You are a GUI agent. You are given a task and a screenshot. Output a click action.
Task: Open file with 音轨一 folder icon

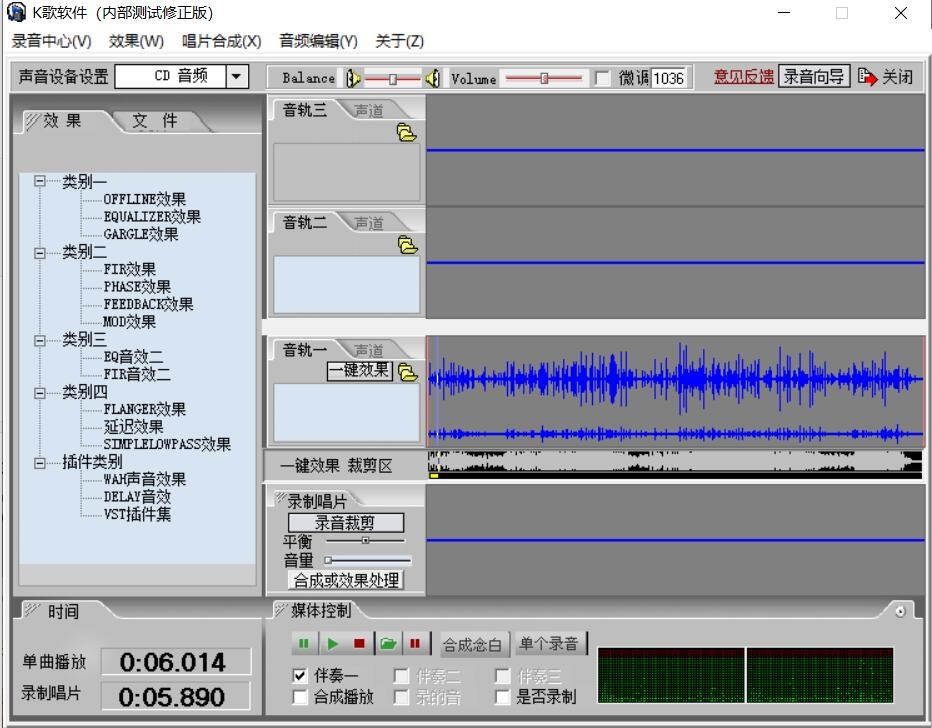[x=408, y=372]
